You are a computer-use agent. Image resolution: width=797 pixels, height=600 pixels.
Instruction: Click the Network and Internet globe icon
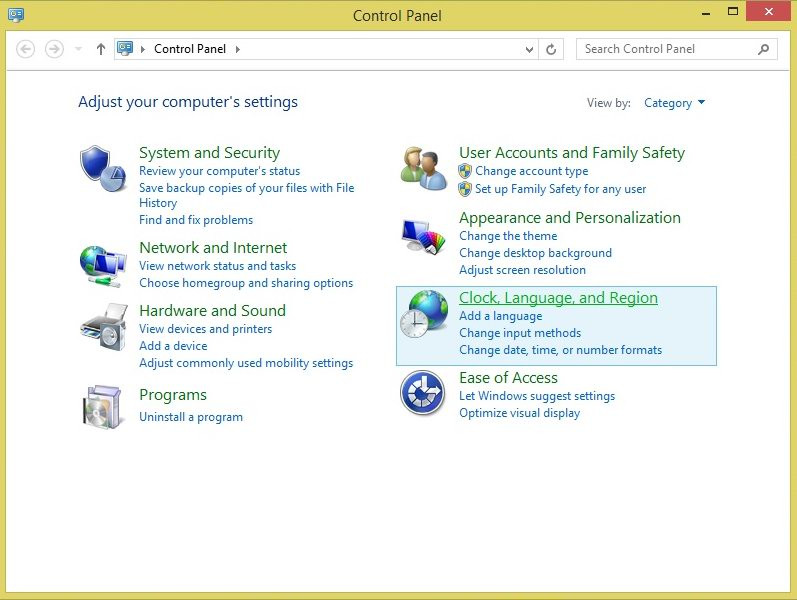[103, 264]
